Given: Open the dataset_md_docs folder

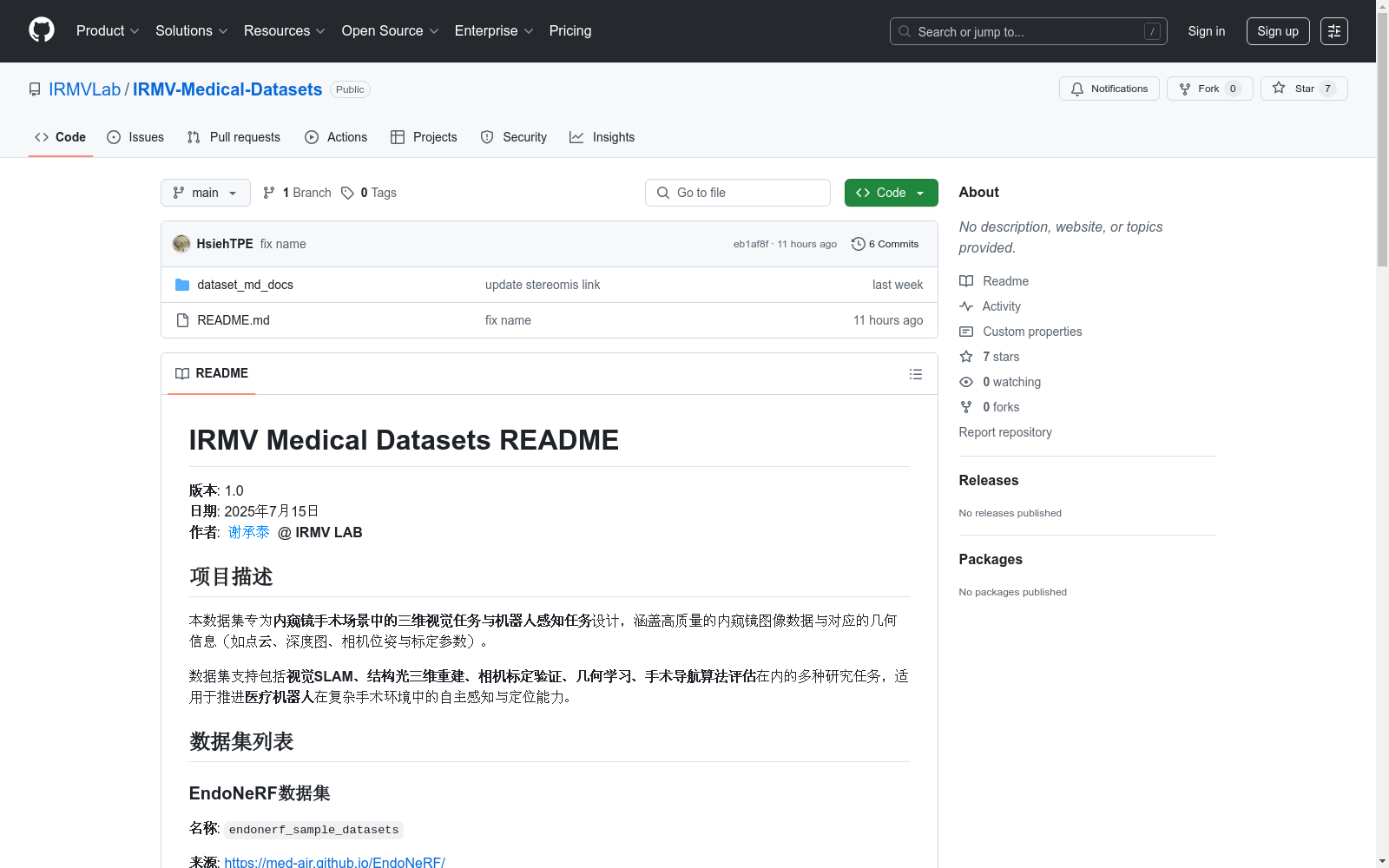Looking at the screenshot, I should click(x=245, y=285).
